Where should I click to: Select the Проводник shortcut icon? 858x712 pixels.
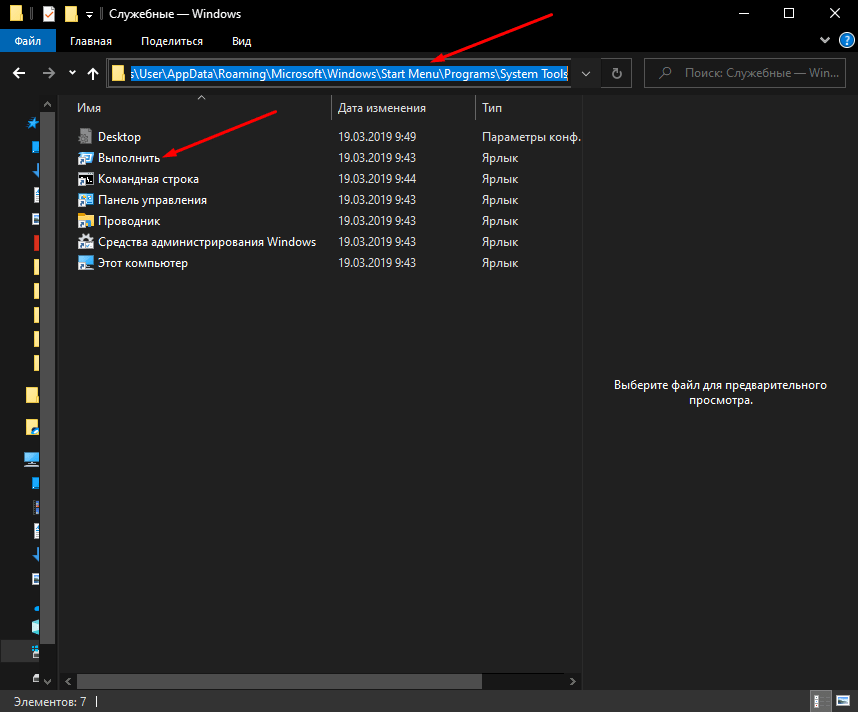coord(85,221)
